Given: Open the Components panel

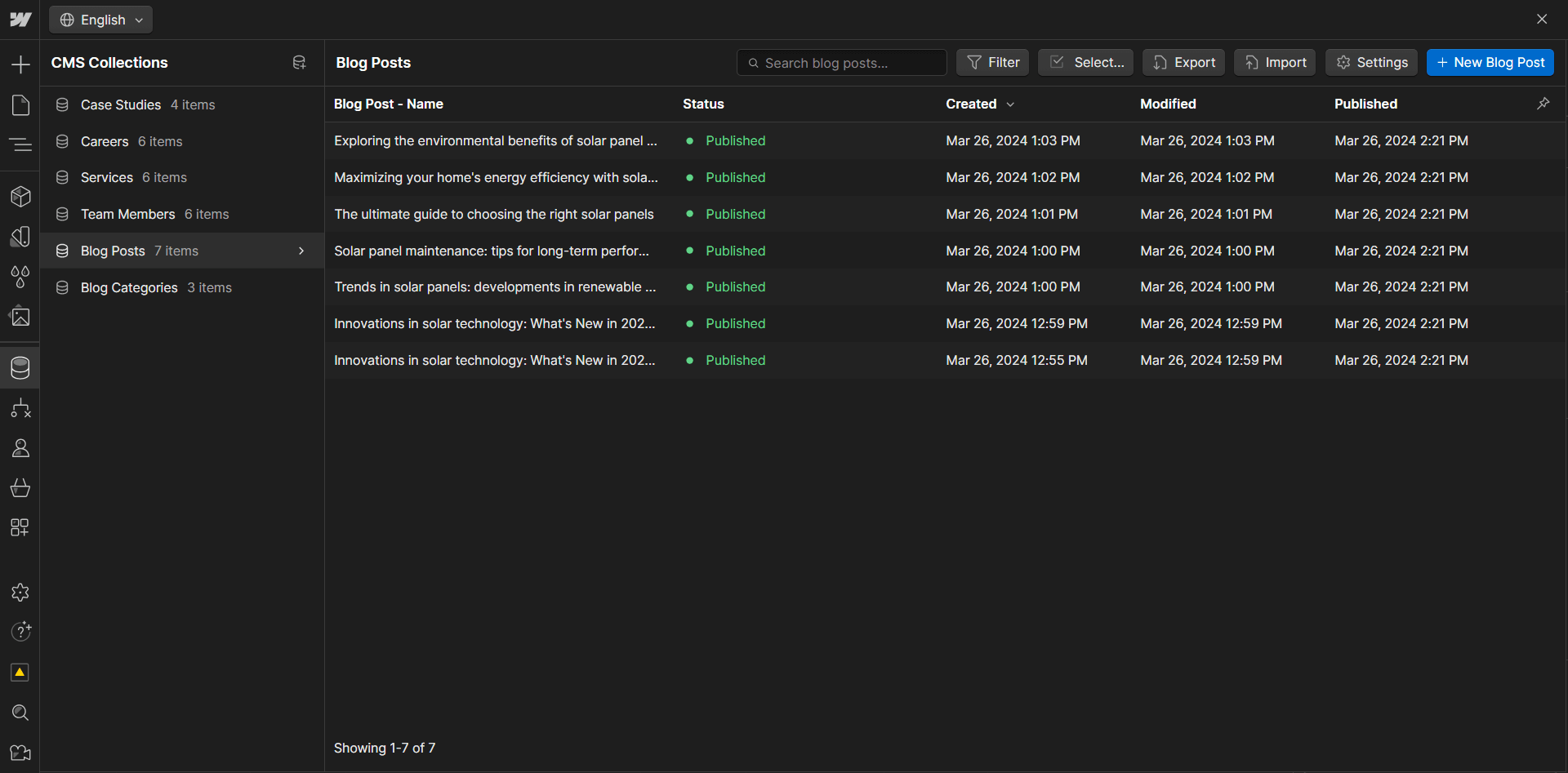Looking at the screenshot, I should (20, 196).
